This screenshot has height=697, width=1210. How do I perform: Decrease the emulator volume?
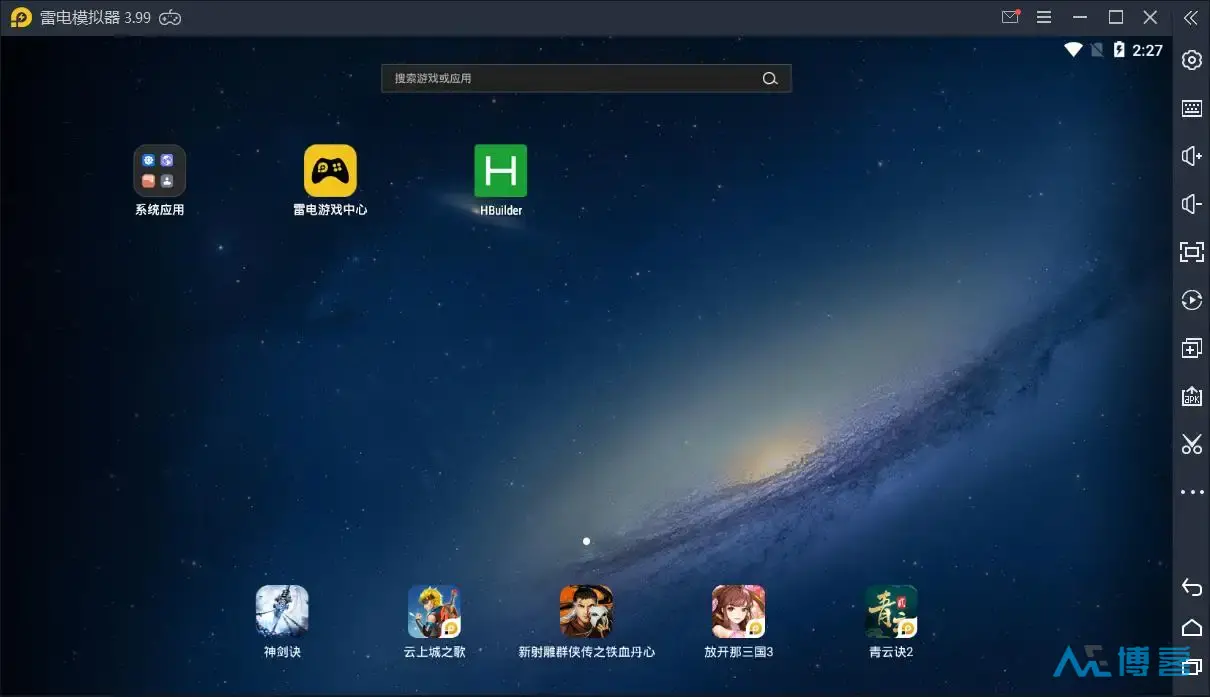click(1191, 204)
